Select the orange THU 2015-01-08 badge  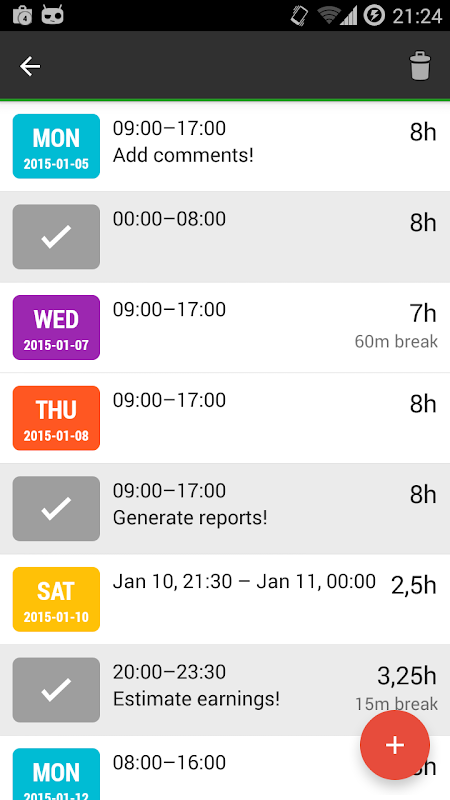(x=56, y=418)
